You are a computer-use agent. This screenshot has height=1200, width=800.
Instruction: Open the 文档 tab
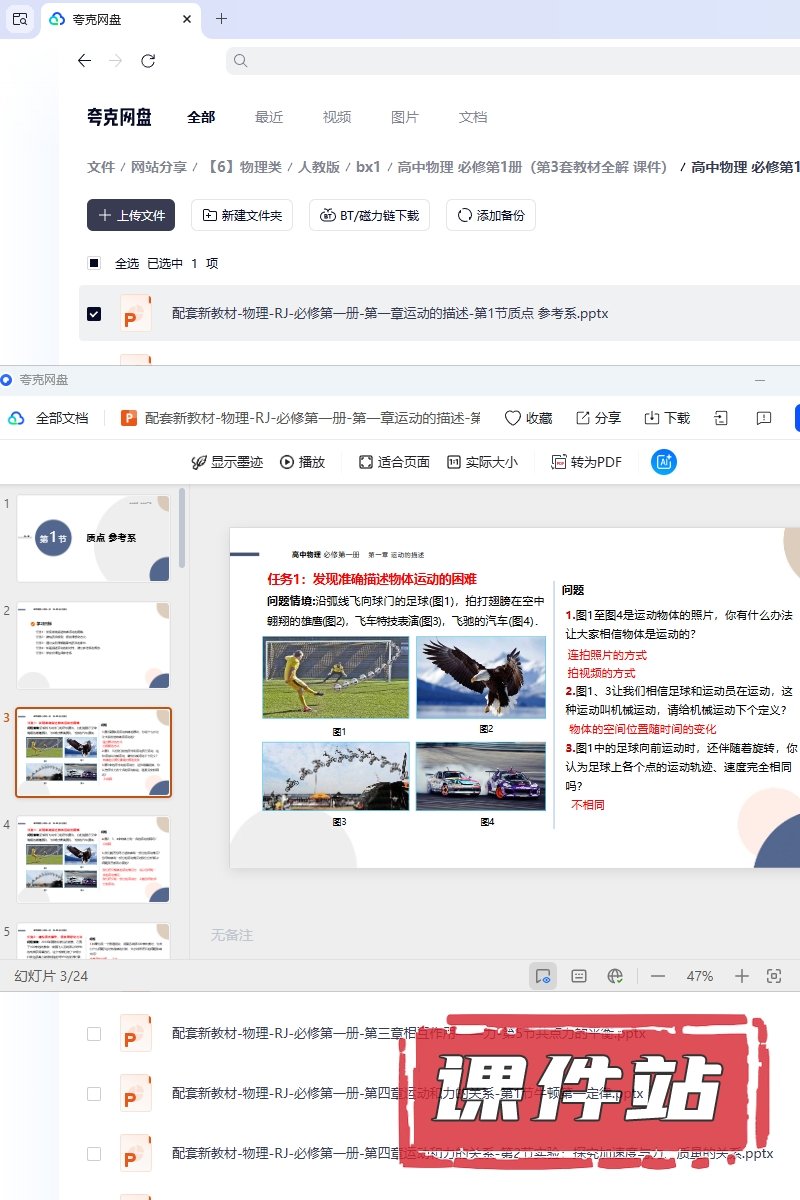(473, 117)
